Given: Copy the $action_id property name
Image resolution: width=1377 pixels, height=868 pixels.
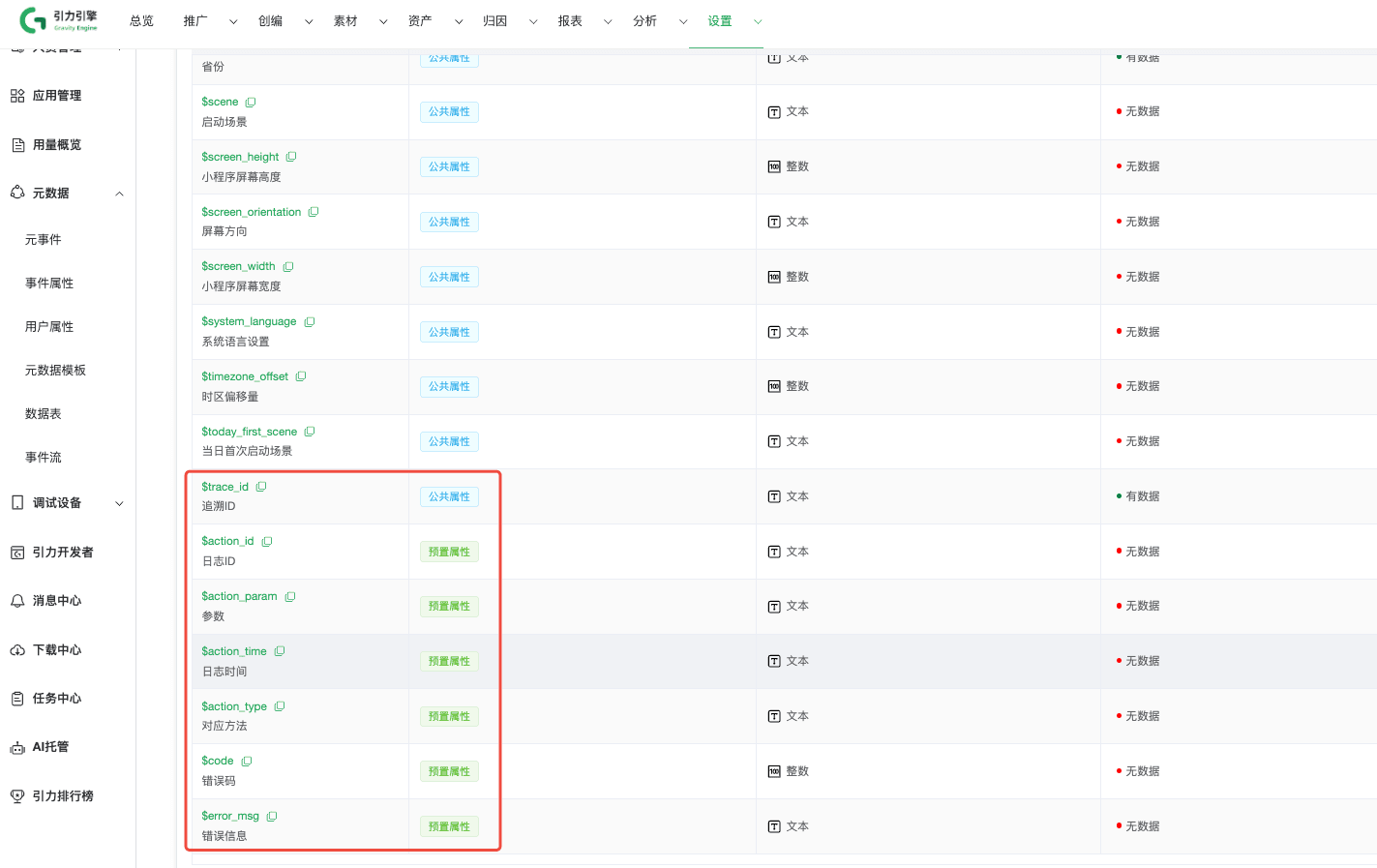Looking at the screenshot, I should coord(267,542).
